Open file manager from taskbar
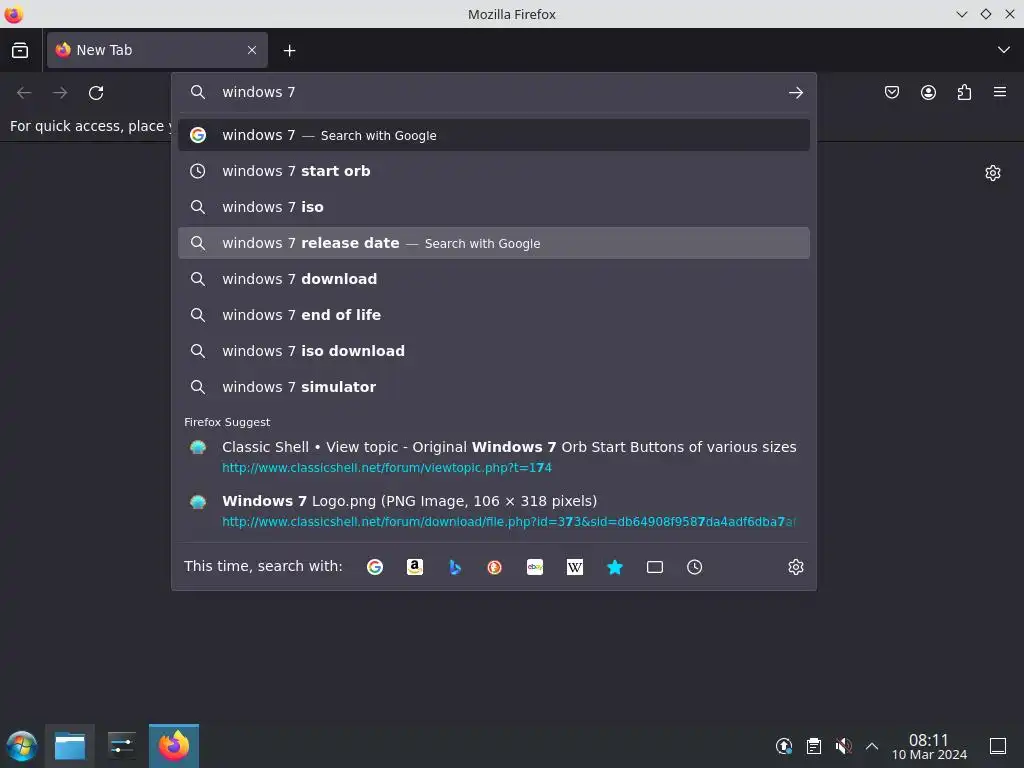1024x768 pixels. coord(70,746)
